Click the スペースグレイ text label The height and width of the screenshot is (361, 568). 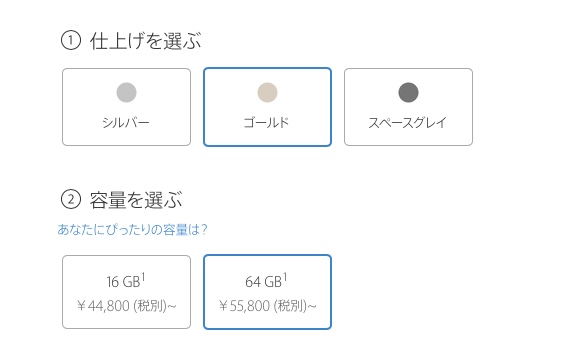408,122
